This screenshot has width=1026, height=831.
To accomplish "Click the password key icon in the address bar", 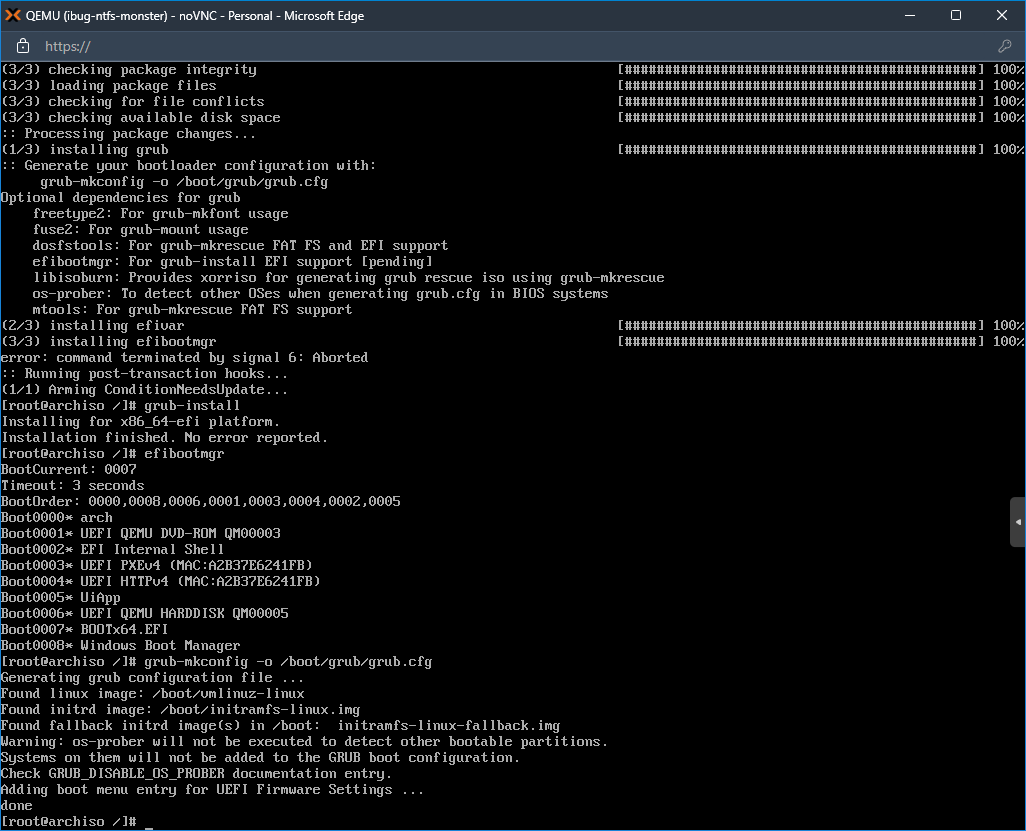I will (x=1004, y=46).
